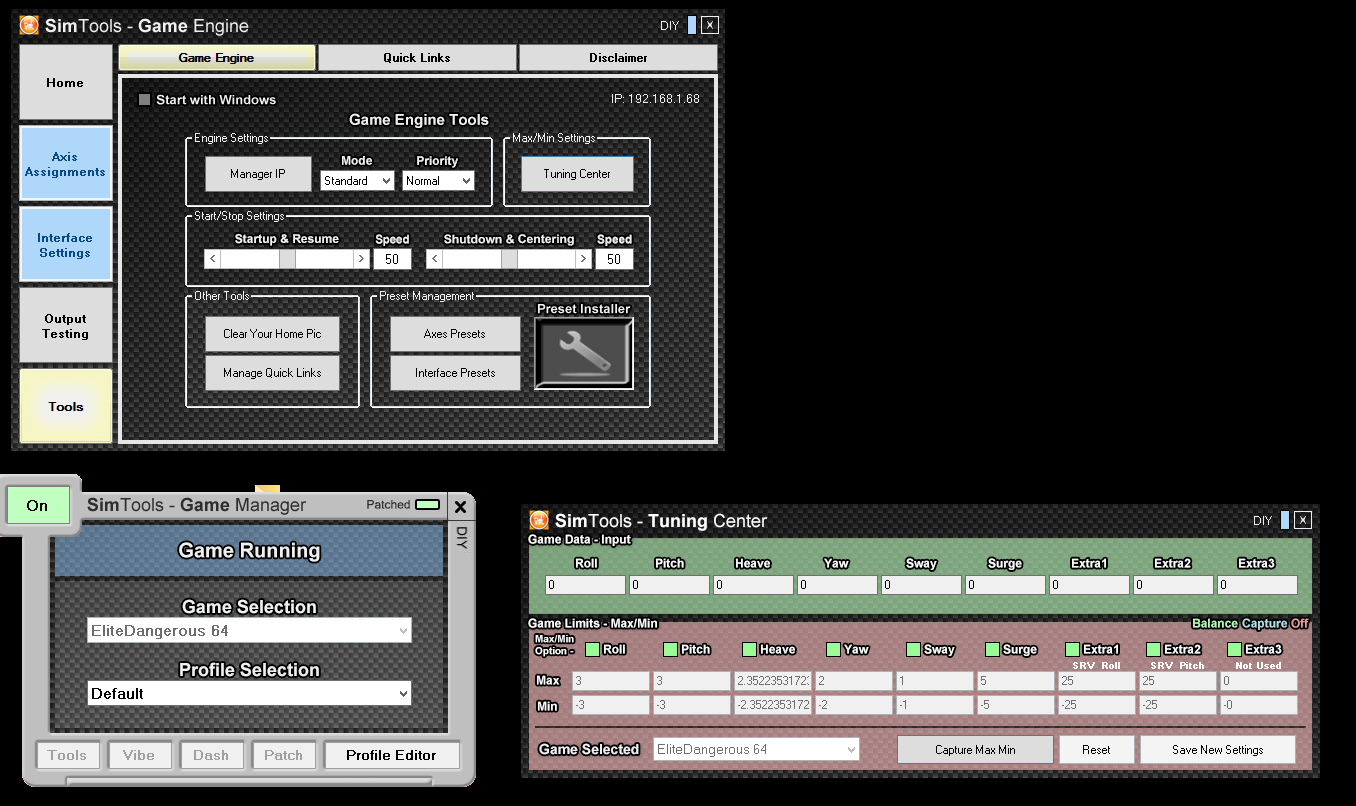Click Save New Settings button
The height and width of the screenshot is (806, 1356).
[1218, 750]
